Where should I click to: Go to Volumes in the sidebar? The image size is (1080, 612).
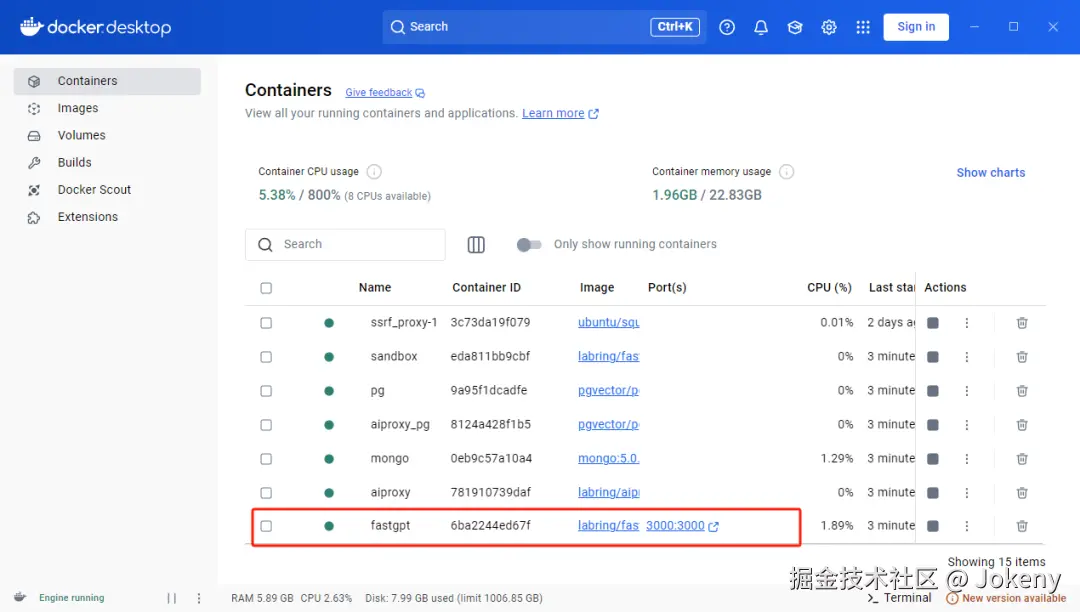click(x=107, y=136)
